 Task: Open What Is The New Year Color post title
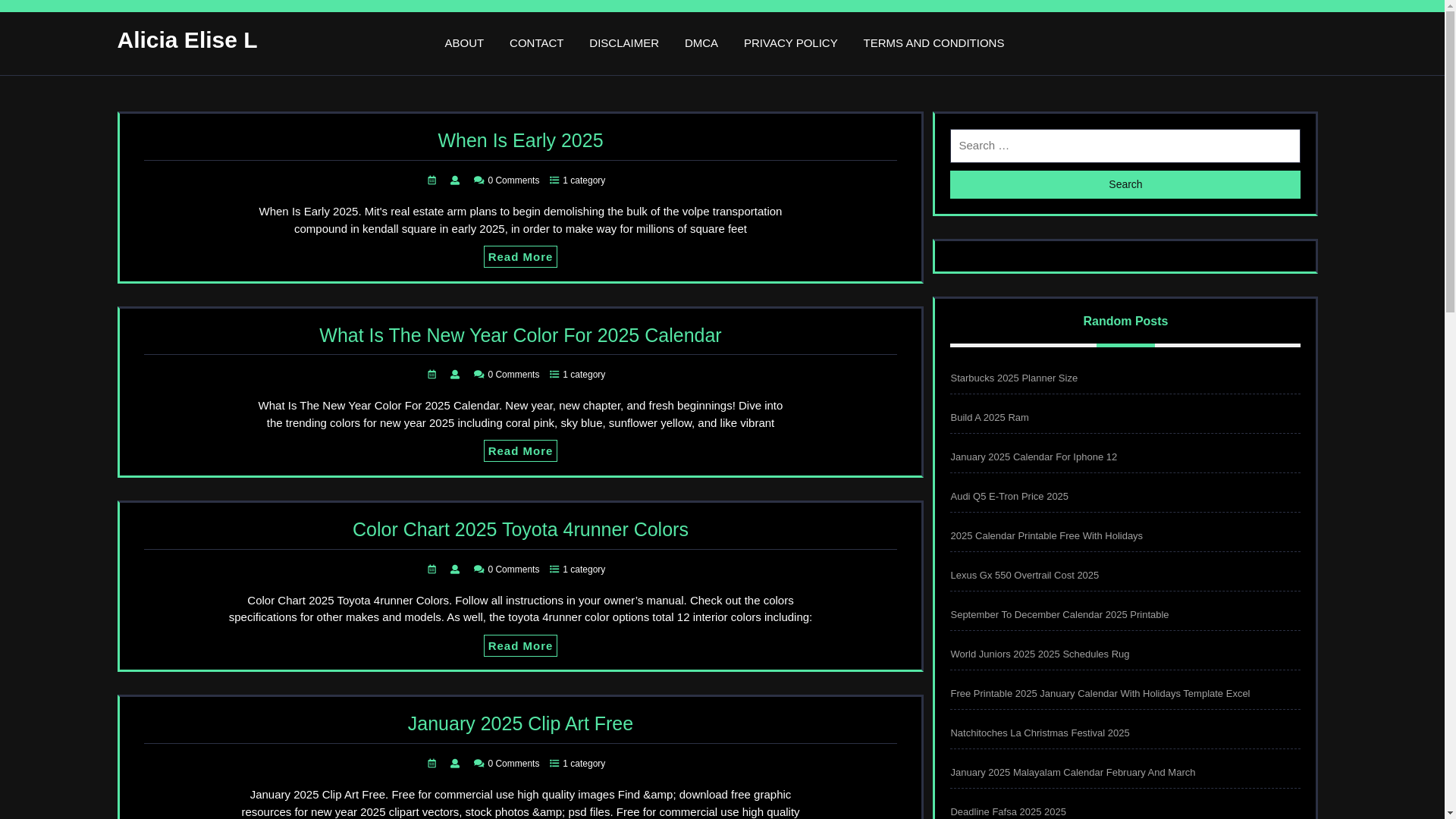520,335
